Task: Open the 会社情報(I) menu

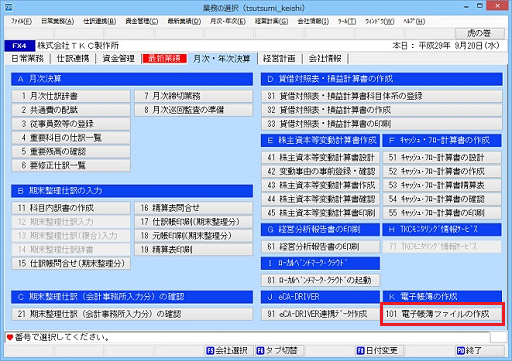Action: click(x=313, y=21)
